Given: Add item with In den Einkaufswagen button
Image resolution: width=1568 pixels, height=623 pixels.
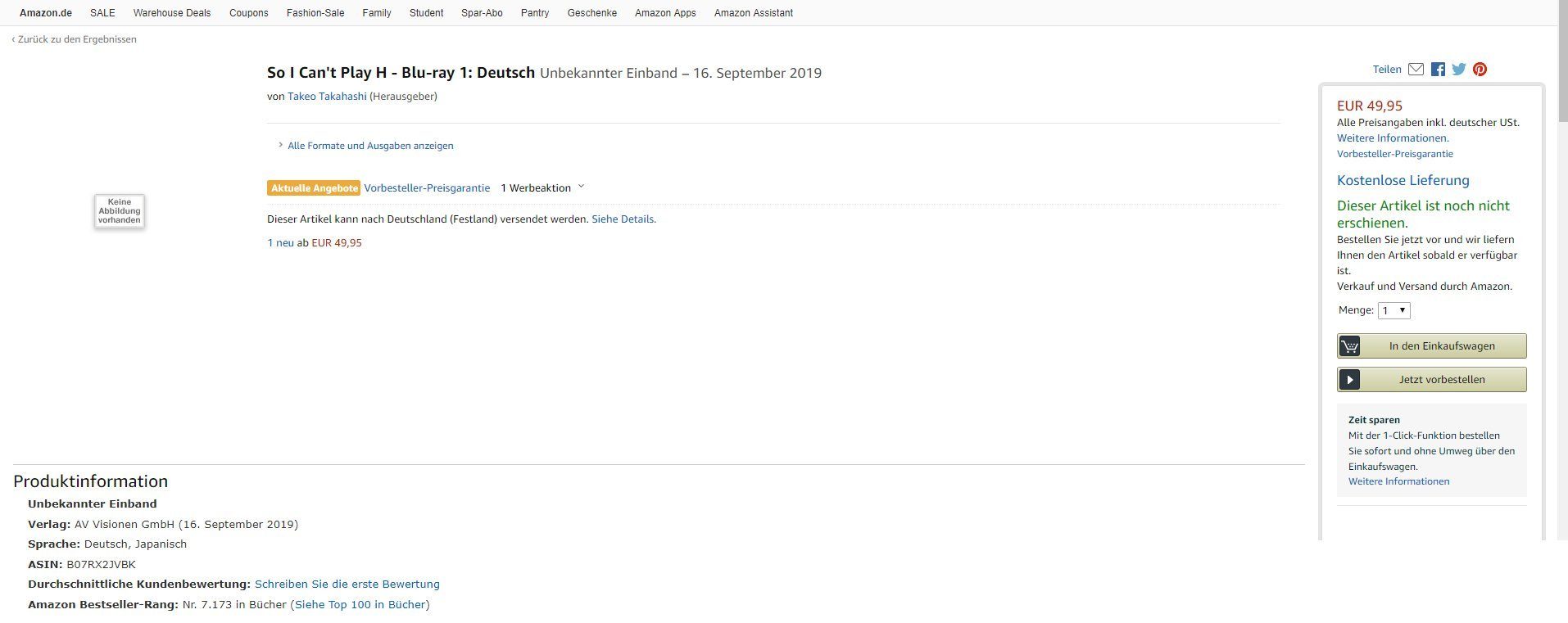Looking at the screenshot, I should click(1431, 346).
